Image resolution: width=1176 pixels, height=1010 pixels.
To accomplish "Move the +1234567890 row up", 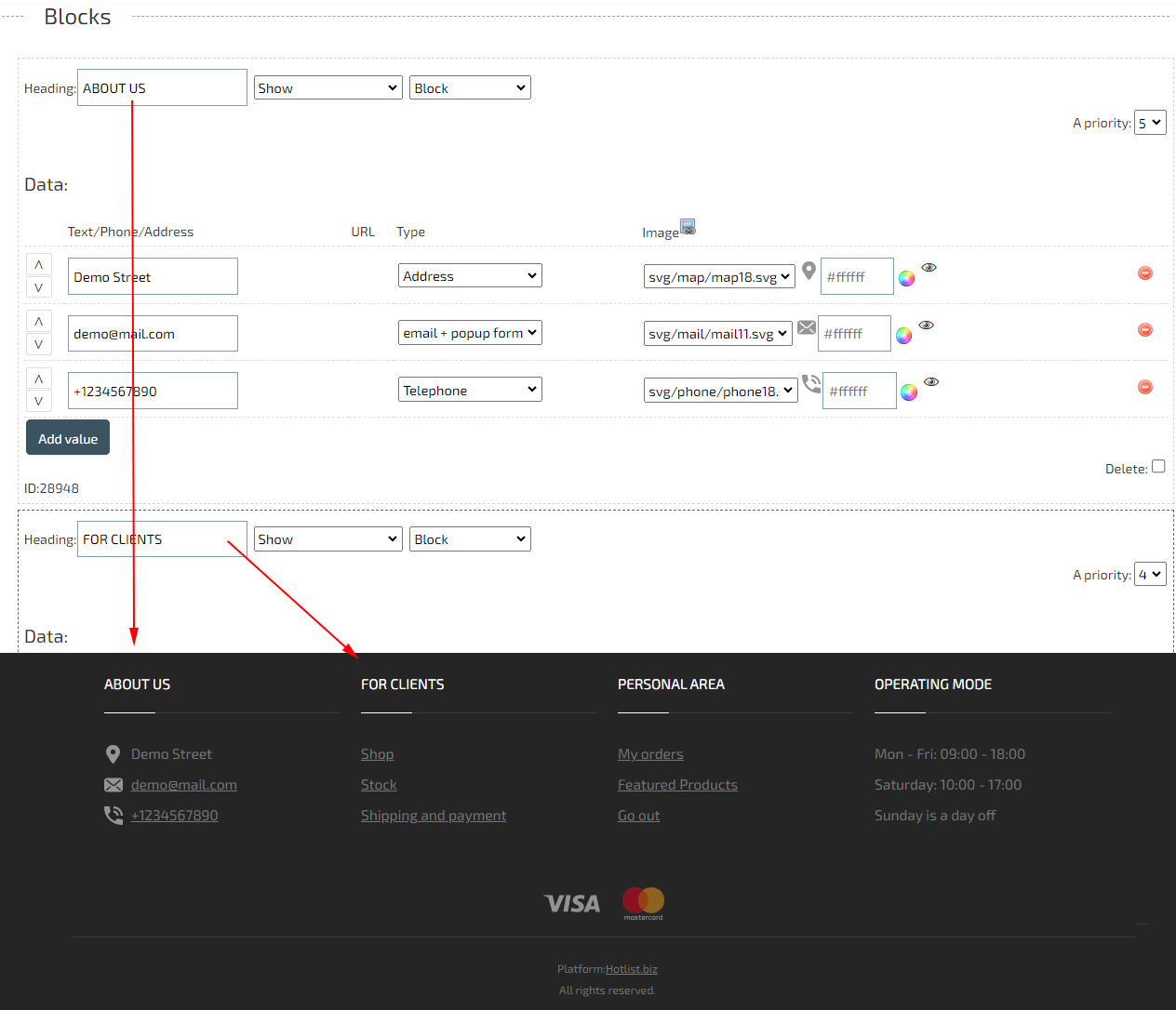I will pyautogui.click(x=38, y=379).
